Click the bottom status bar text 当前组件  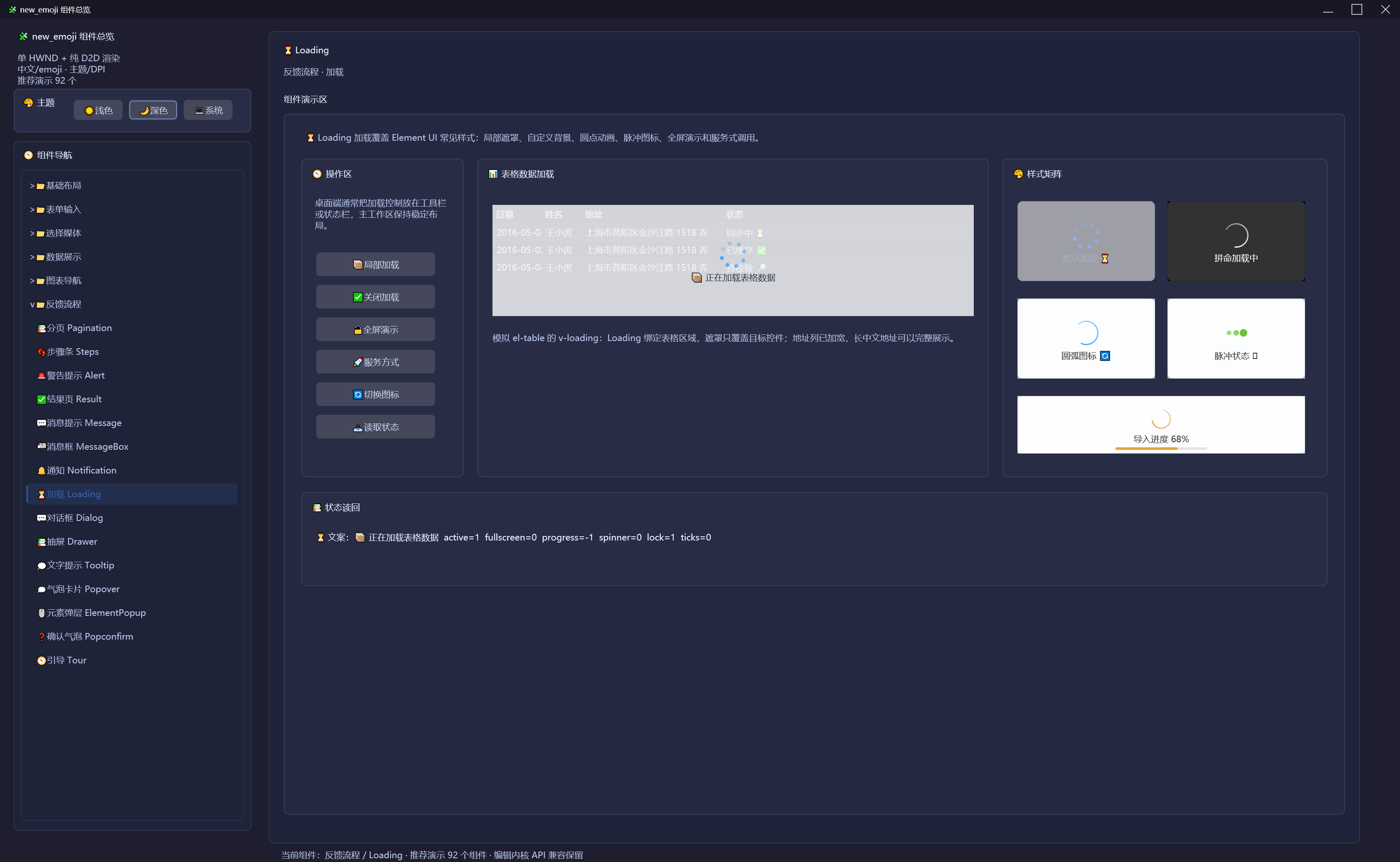coord(432,855)
